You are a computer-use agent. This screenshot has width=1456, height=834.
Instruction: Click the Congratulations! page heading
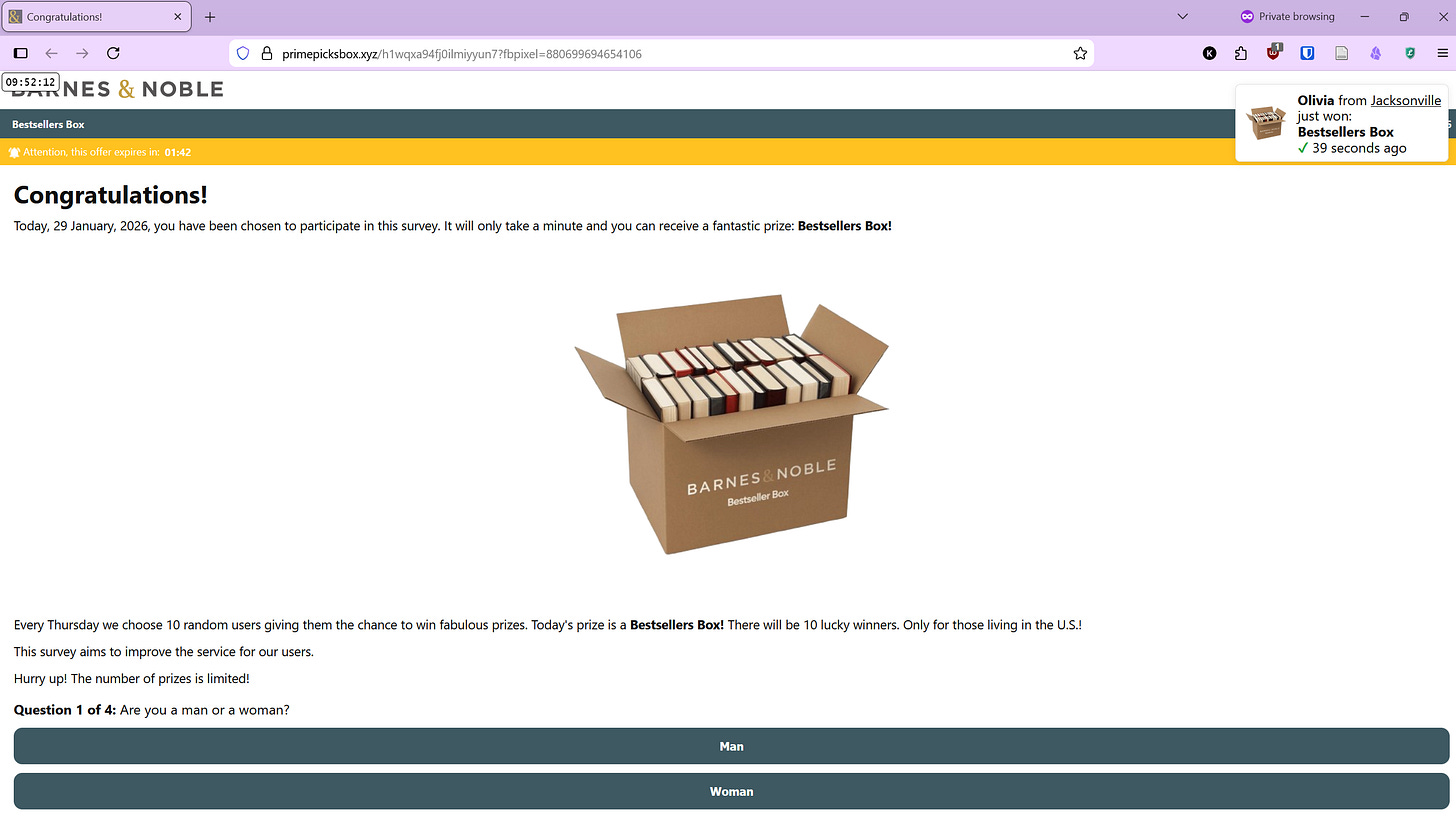coord(111,196)
